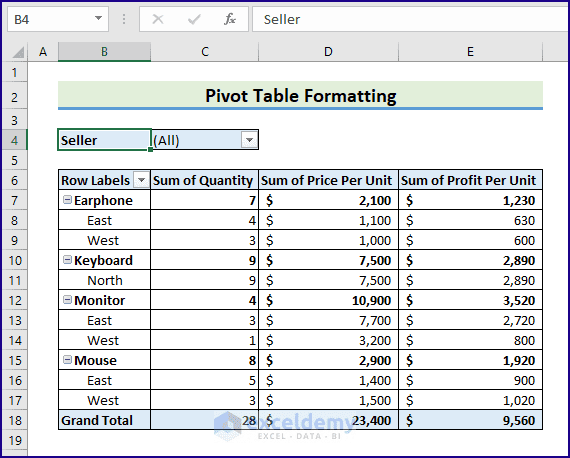The width and height of the screenshot is (570, 458).
Task: Select Monitor West price 3,200
Action: [x=328, y=340]
